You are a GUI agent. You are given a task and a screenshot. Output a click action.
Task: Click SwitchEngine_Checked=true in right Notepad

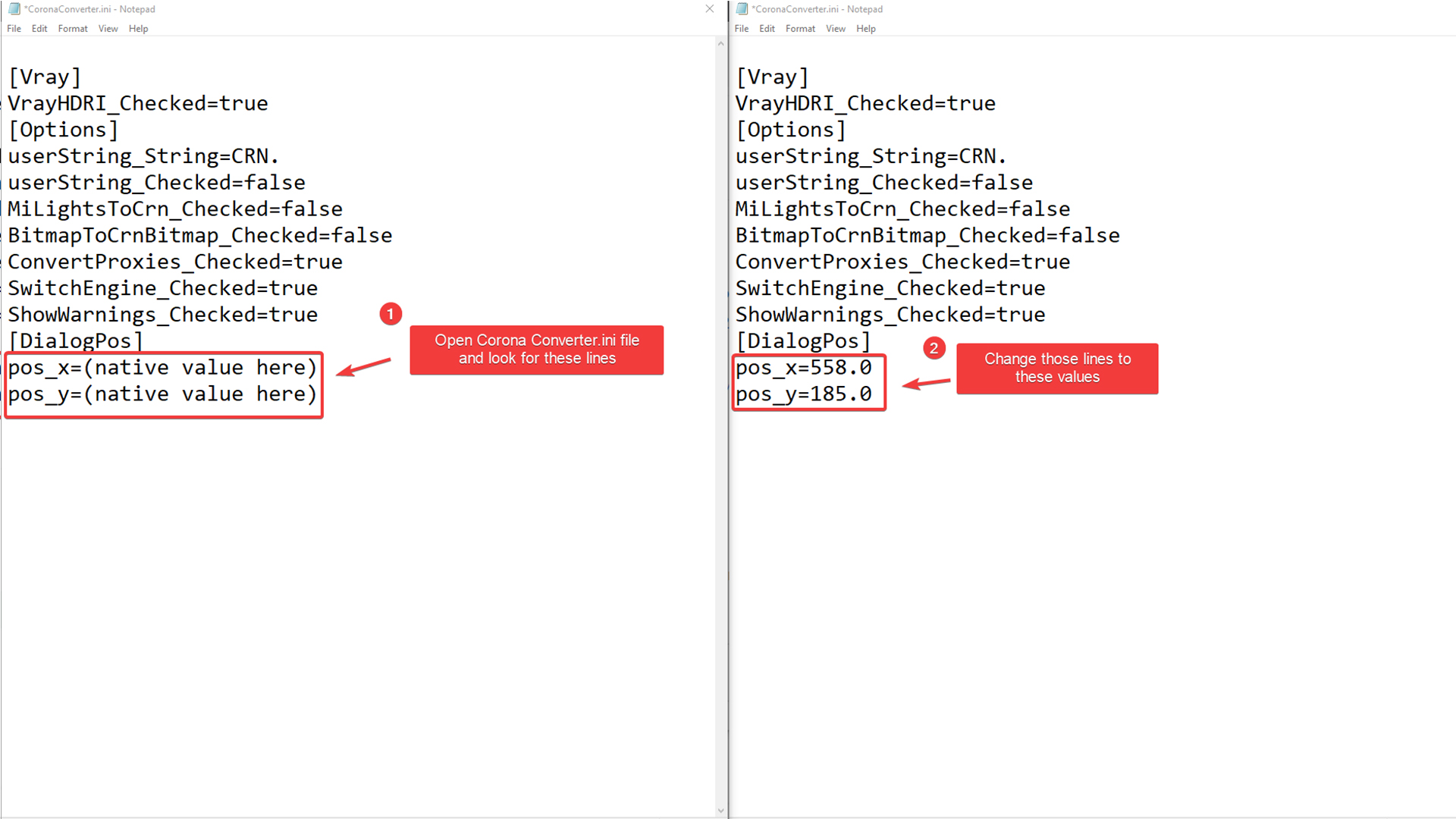coord(890,289)
